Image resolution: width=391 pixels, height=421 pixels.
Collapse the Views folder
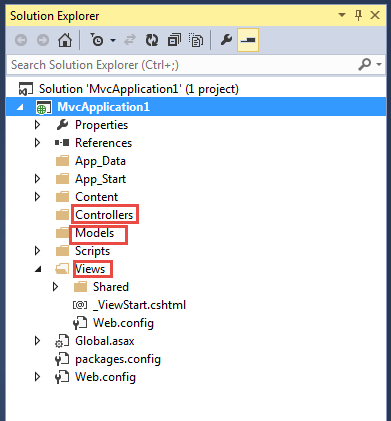pos(38,269)
